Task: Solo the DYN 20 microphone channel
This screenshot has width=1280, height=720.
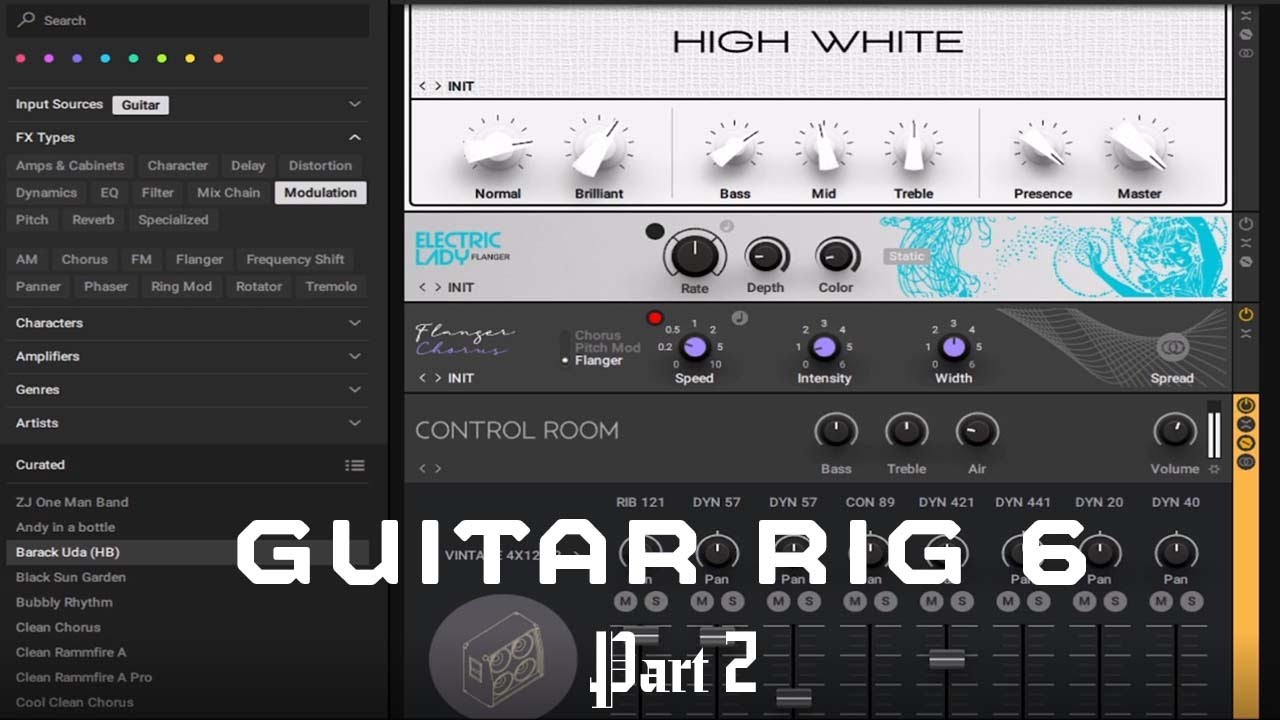Action: coord(1115,601)
